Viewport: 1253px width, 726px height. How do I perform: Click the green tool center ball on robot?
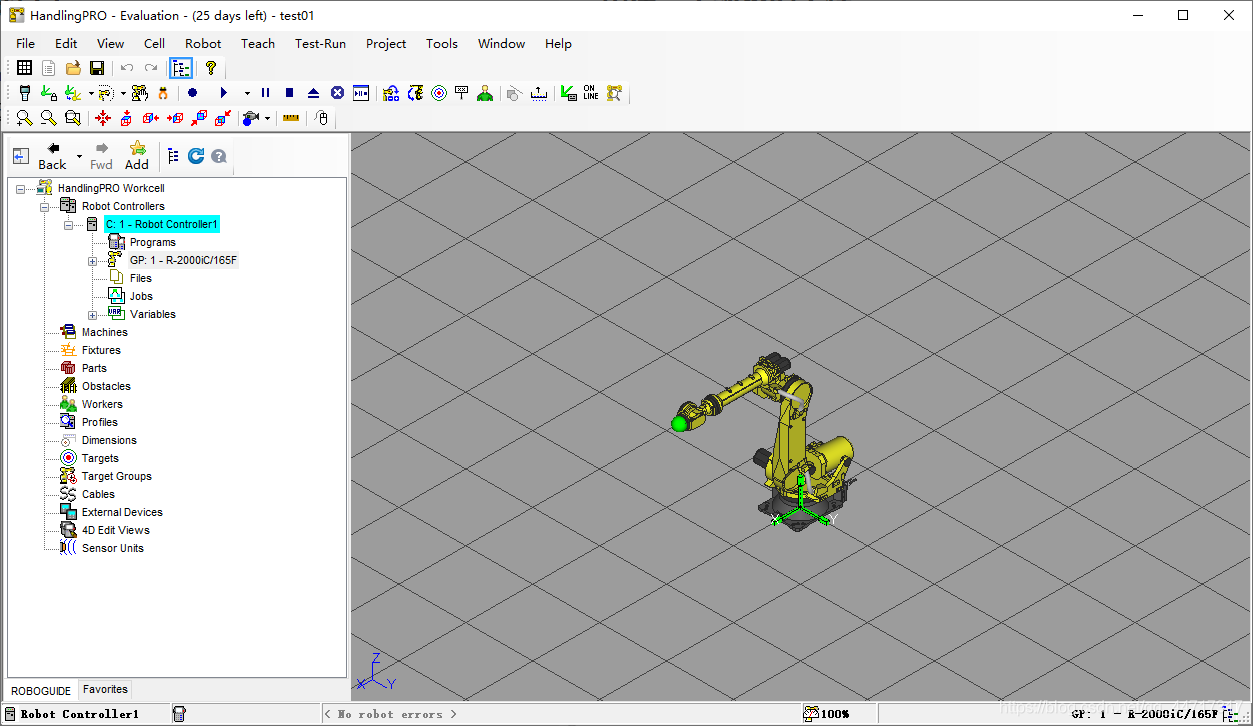pyautogui.click(x=680, y=424)
